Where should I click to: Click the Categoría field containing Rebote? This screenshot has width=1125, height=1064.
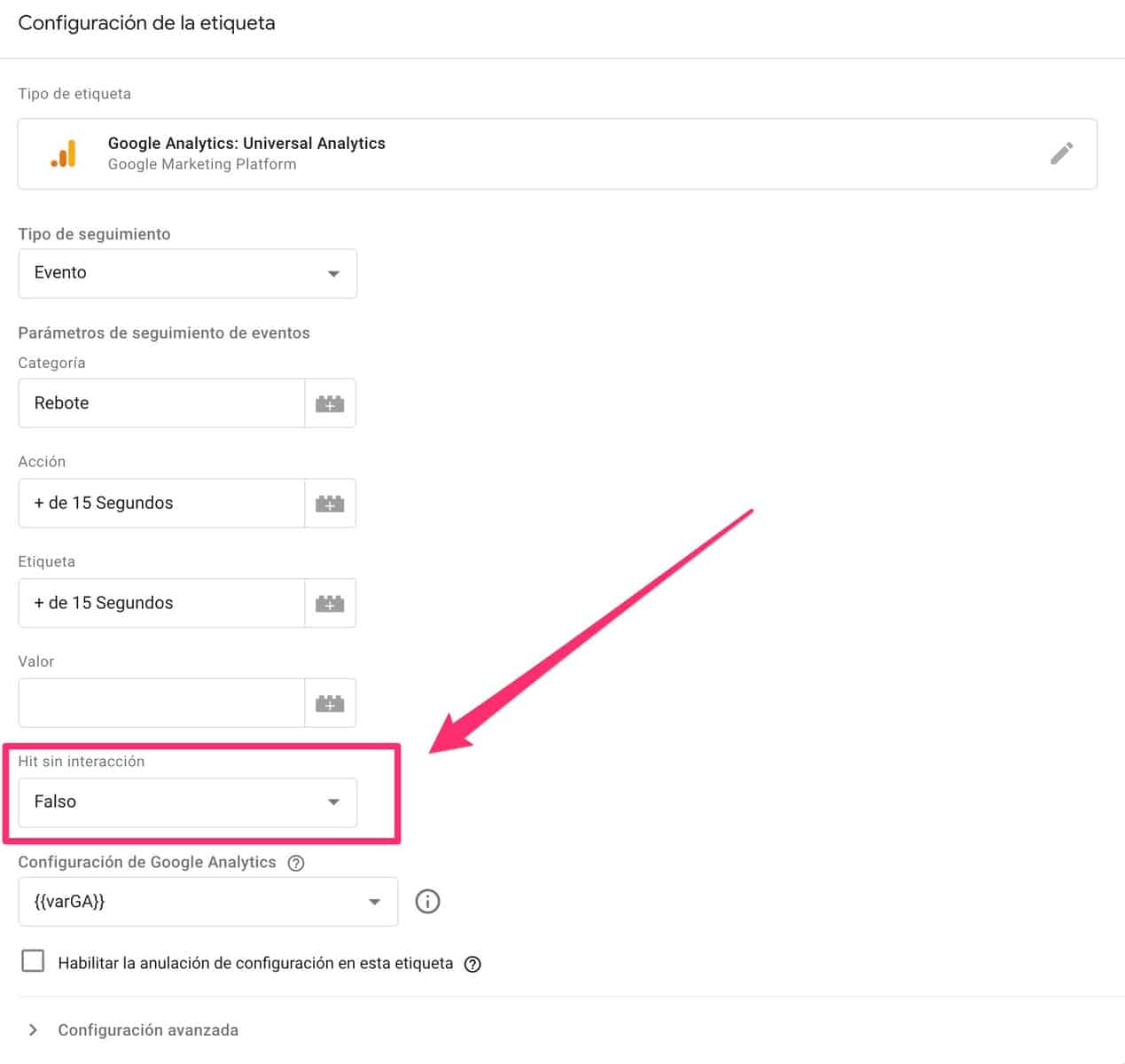(161, 403)
